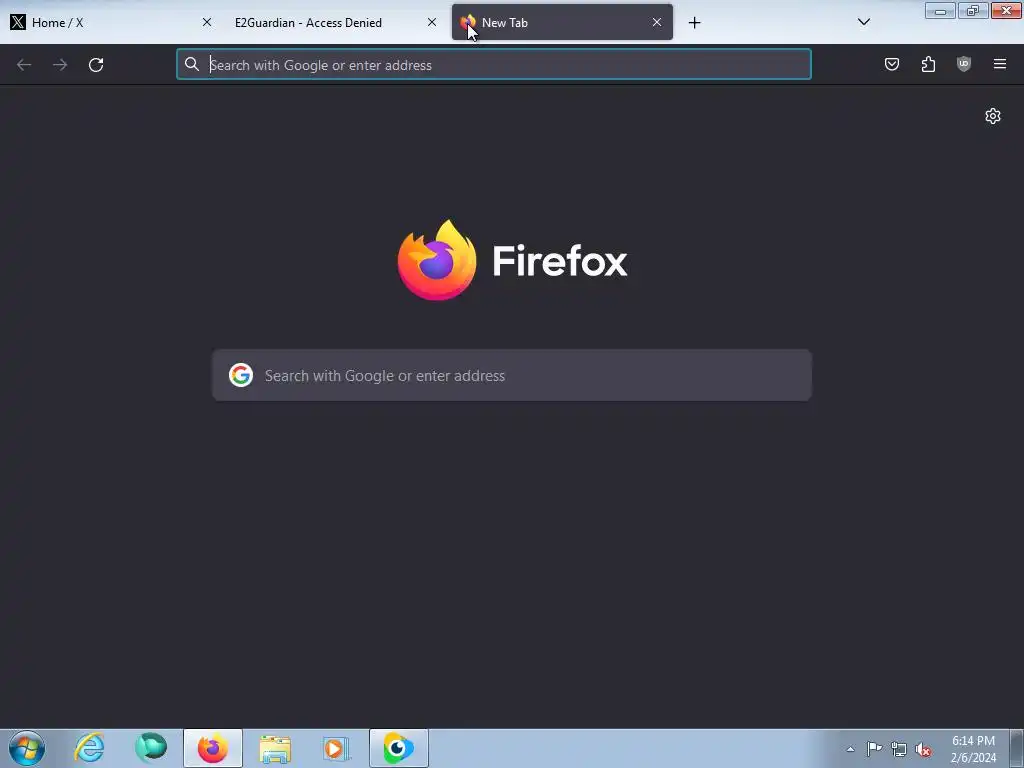Restore down the Firefox window

(973, 10)
